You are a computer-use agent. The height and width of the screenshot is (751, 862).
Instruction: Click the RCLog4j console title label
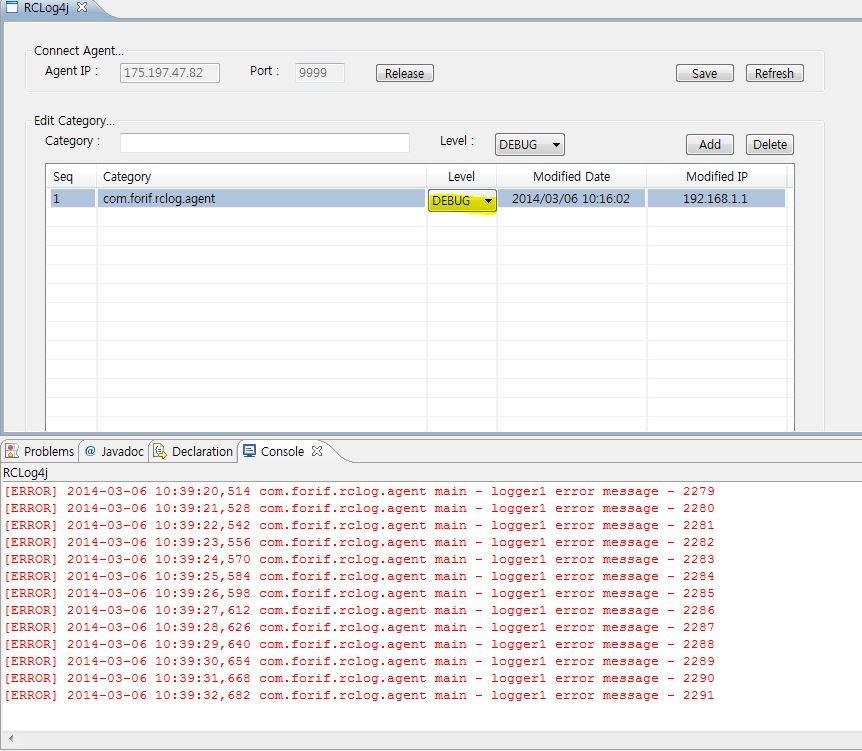coord(25,473)
